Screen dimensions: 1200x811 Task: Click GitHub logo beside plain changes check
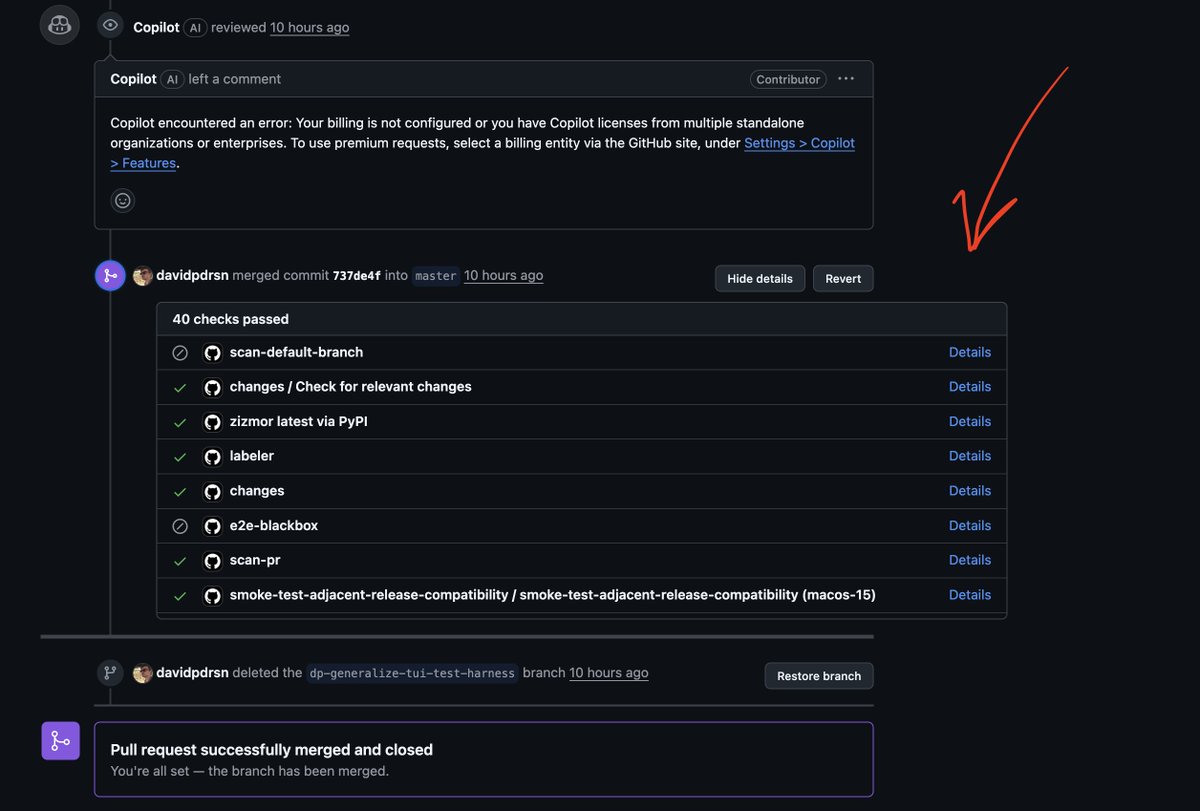pyautogui.click(x=212, y=491)
